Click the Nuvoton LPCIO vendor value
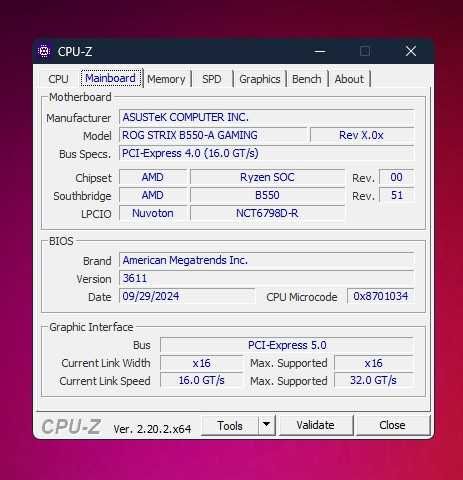 153,213
